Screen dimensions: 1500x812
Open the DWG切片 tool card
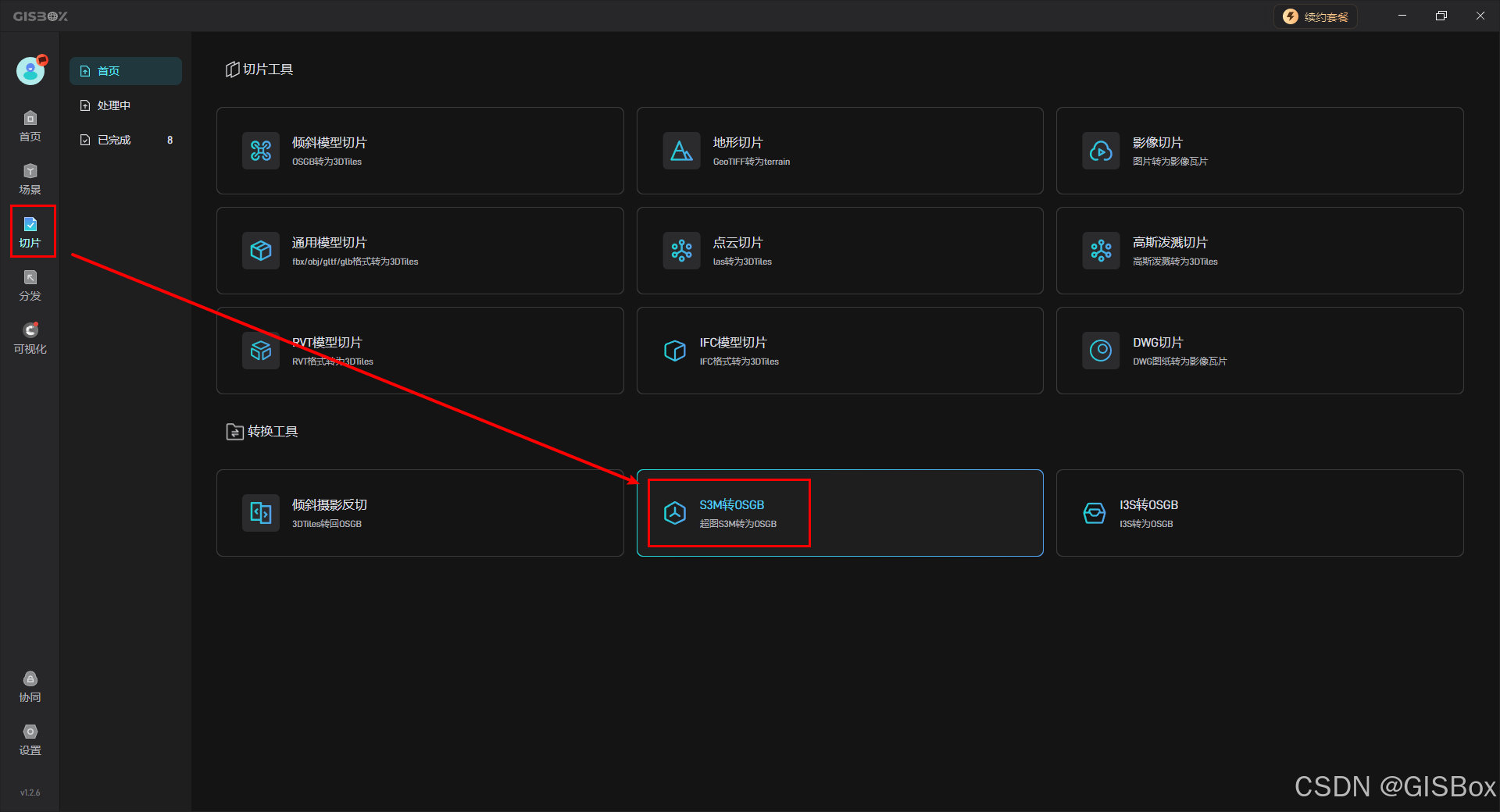(1259, 351)
